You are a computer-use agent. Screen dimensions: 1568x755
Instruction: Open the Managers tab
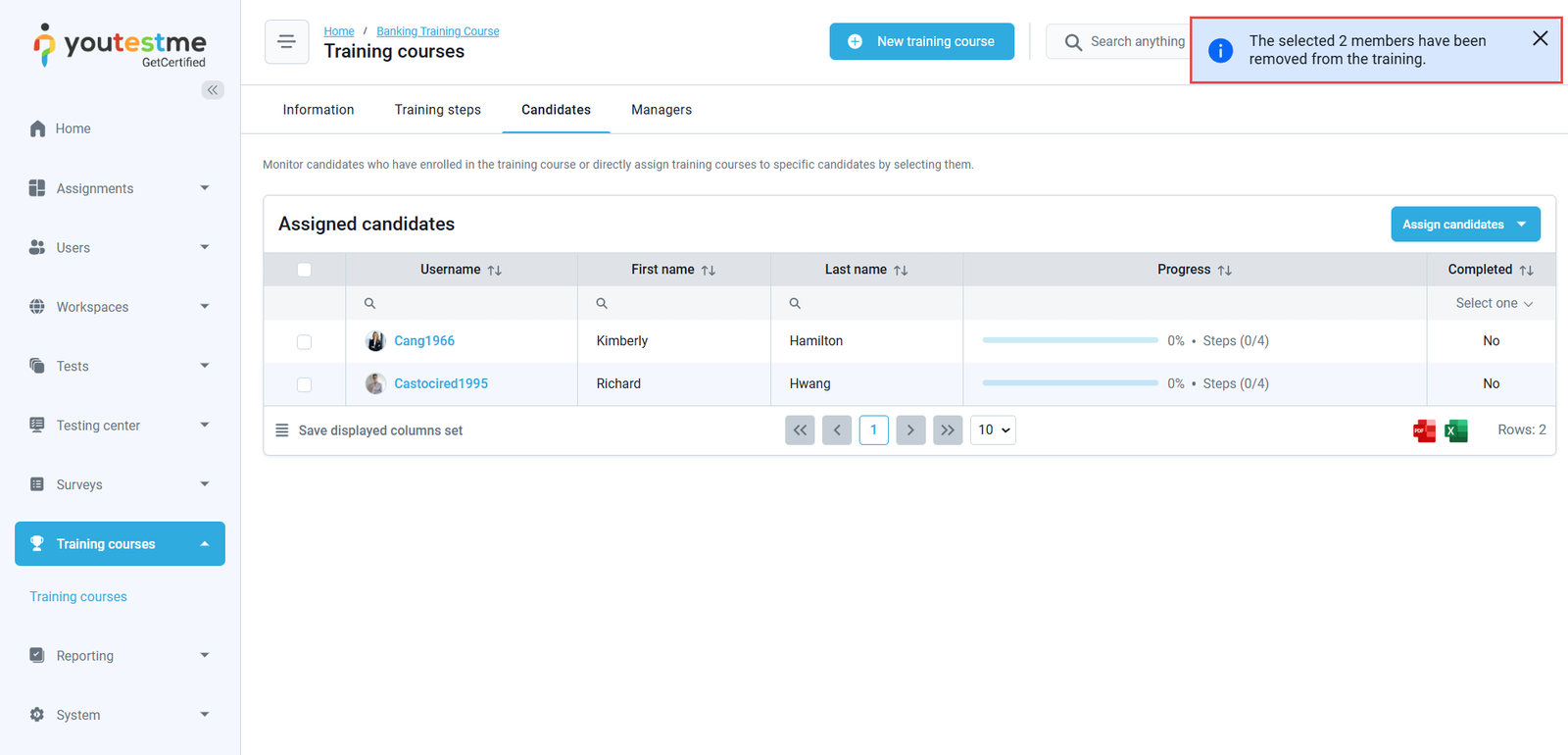point(661,110)
